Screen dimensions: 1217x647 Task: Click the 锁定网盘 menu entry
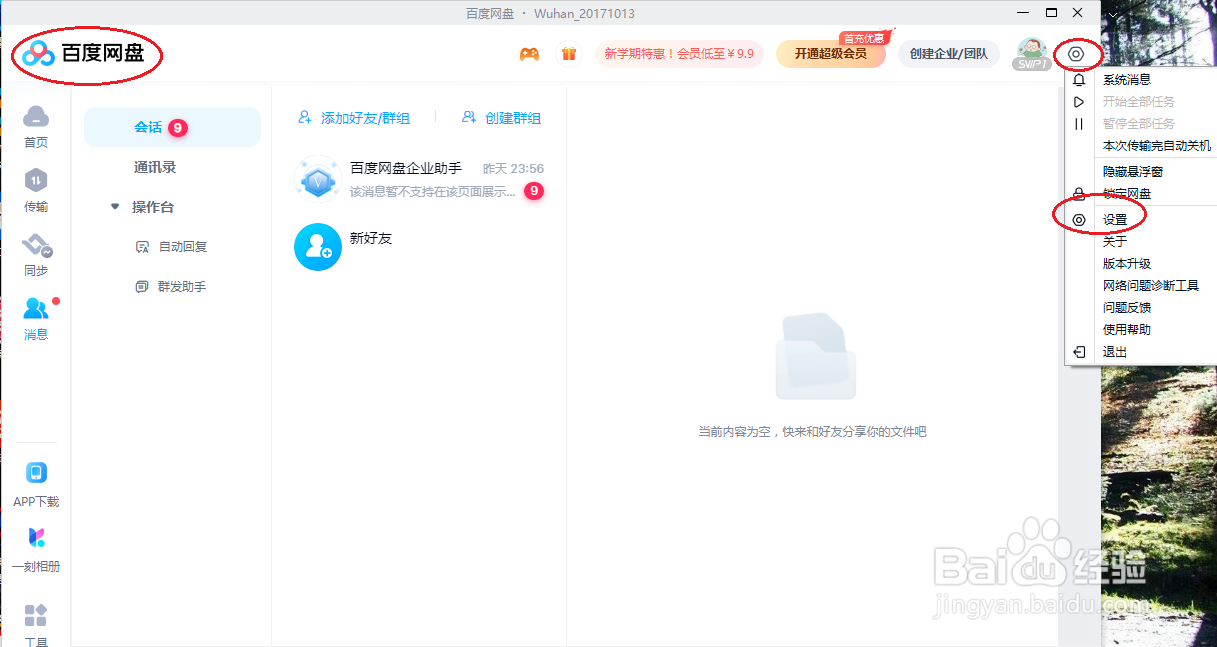click(1127, 194)
